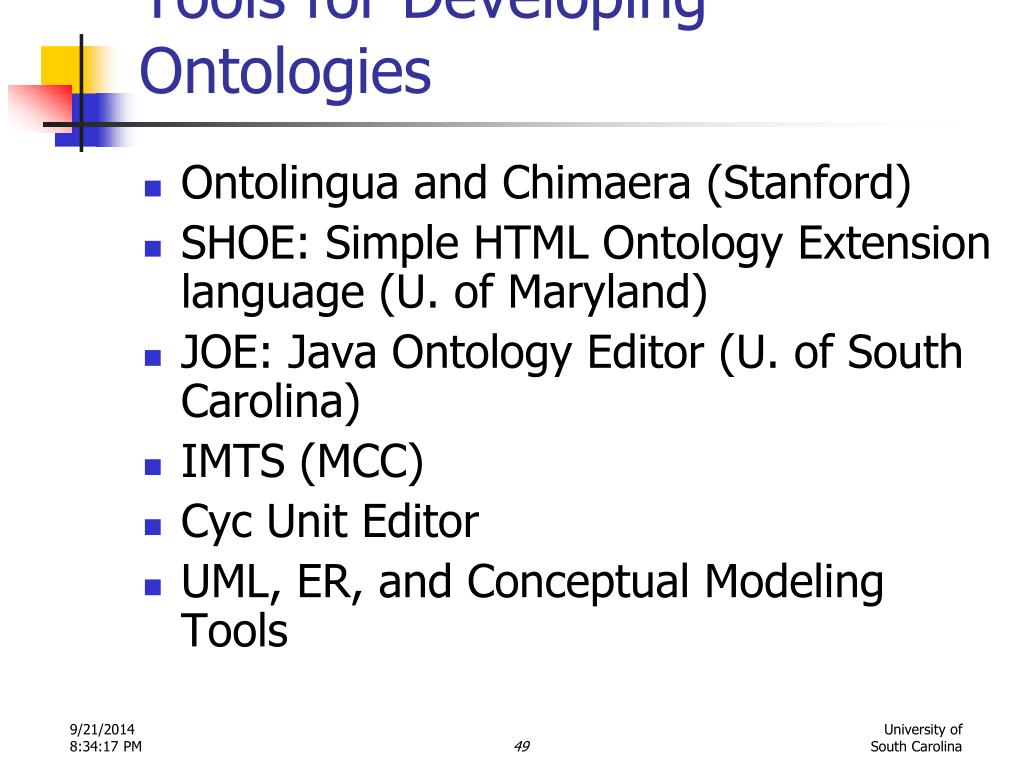The height and width of the screenshot is (768, 1024).
Task: Click the slide title word "Ontologies"
Action: click(x=285, y=72)
